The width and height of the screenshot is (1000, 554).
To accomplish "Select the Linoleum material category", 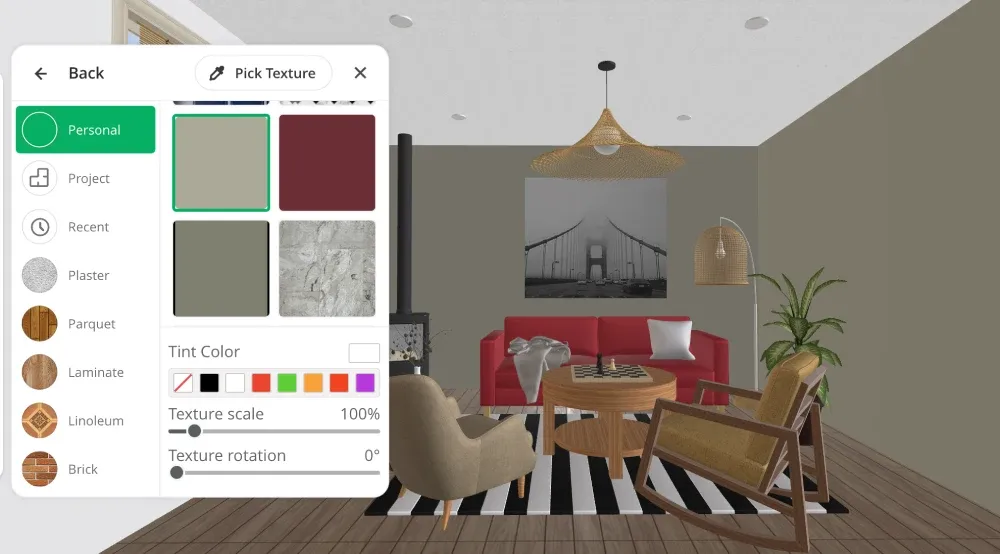I will pos(85,420).
